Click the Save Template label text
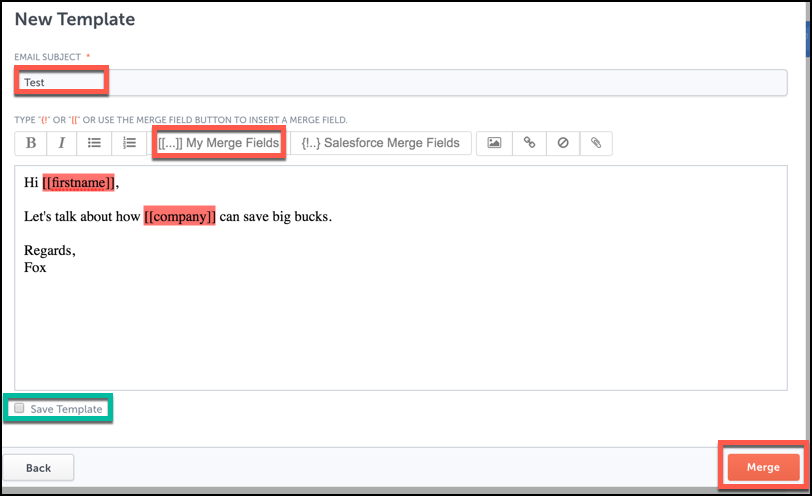Image resolution: width=812 pixels, height=496 pixels. tap(66, 409)
